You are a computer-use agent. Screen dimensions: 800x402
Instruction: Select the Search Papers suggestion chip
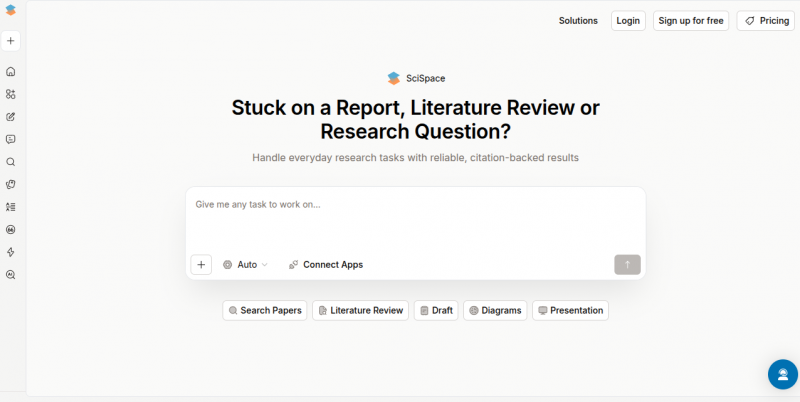(x=264, y=311)
